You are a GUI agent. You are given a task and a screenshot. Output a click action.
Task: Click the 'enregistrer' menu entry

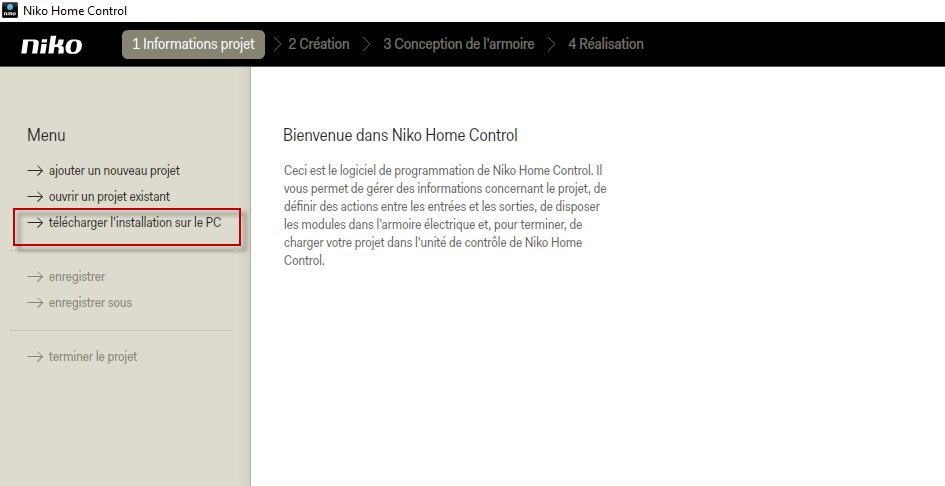tap(77, 277)
